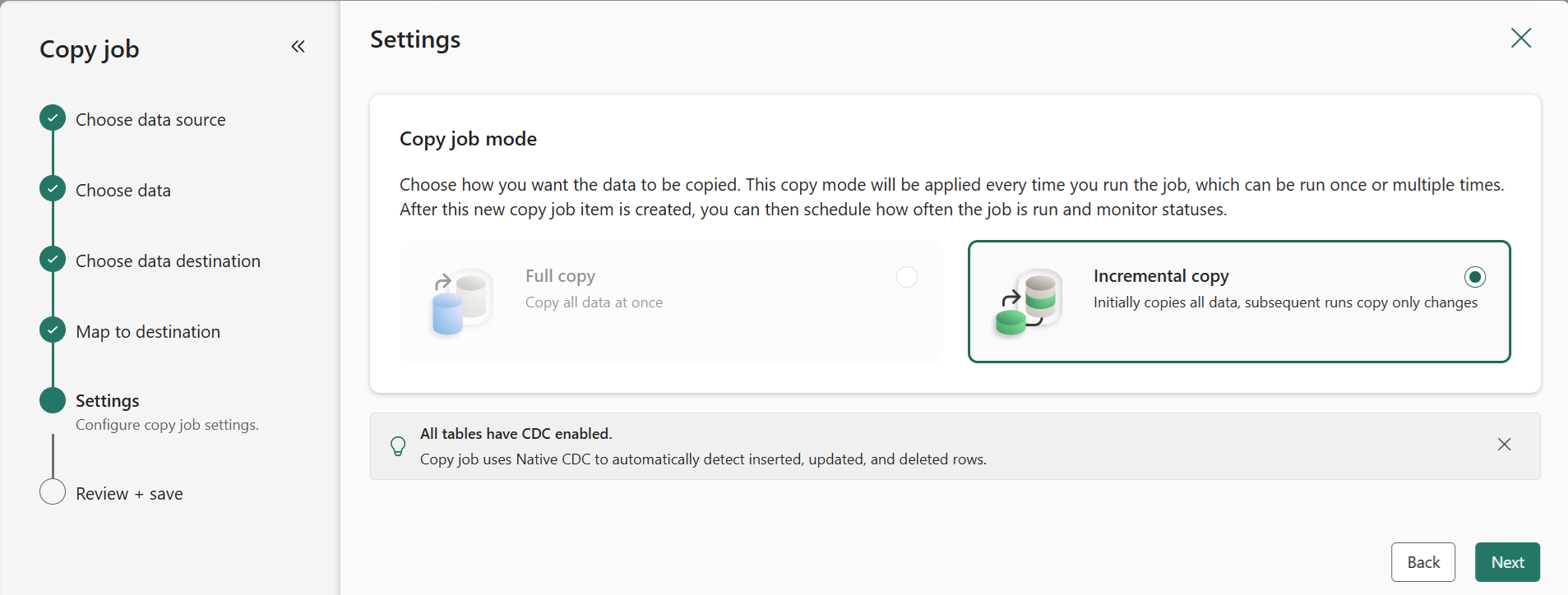The image size is (1568, 595).
Task: Click the Choose data source checkmark icon
Action: 53,118
